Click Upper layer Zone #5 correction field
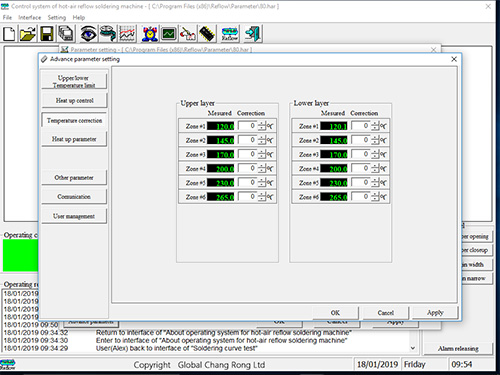This screenshot has width=500, height=375. coord(248,183)
